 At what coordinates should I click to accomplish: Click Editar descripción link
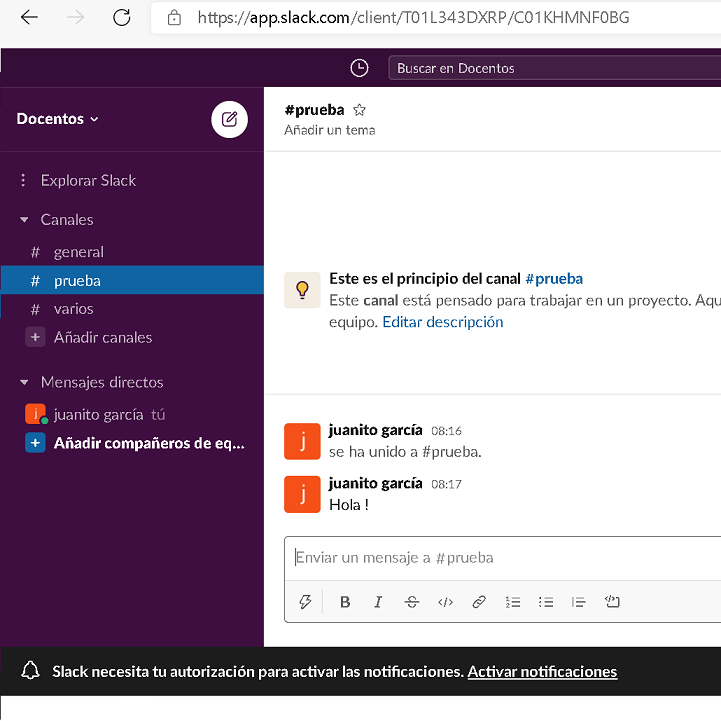pos(442,322)
